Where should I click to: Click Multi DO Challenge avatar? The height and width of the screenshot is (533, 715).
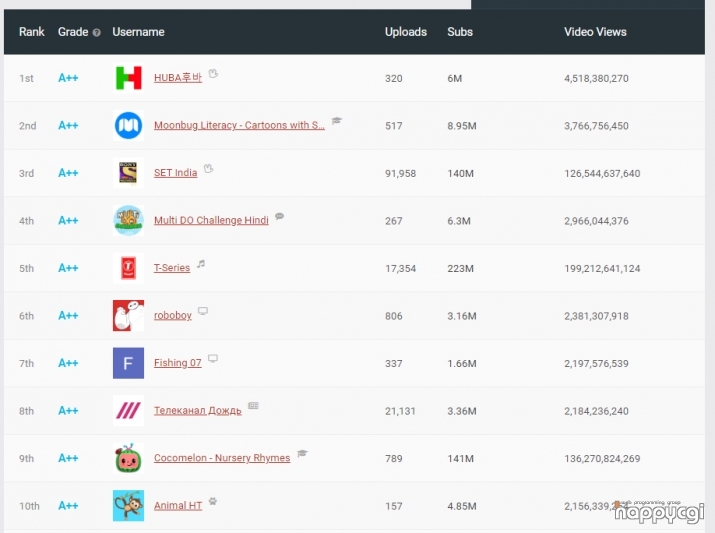[129, 220]
